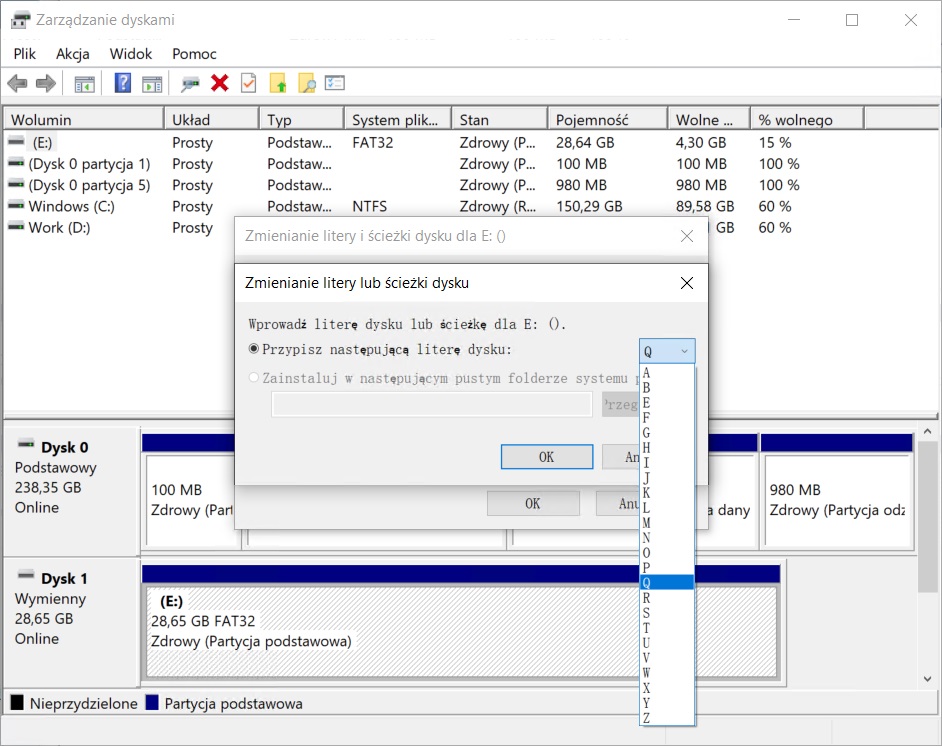This screenshot has width=942, height=746.
Task: Click the red X delete icon
Action: point(220,84)
